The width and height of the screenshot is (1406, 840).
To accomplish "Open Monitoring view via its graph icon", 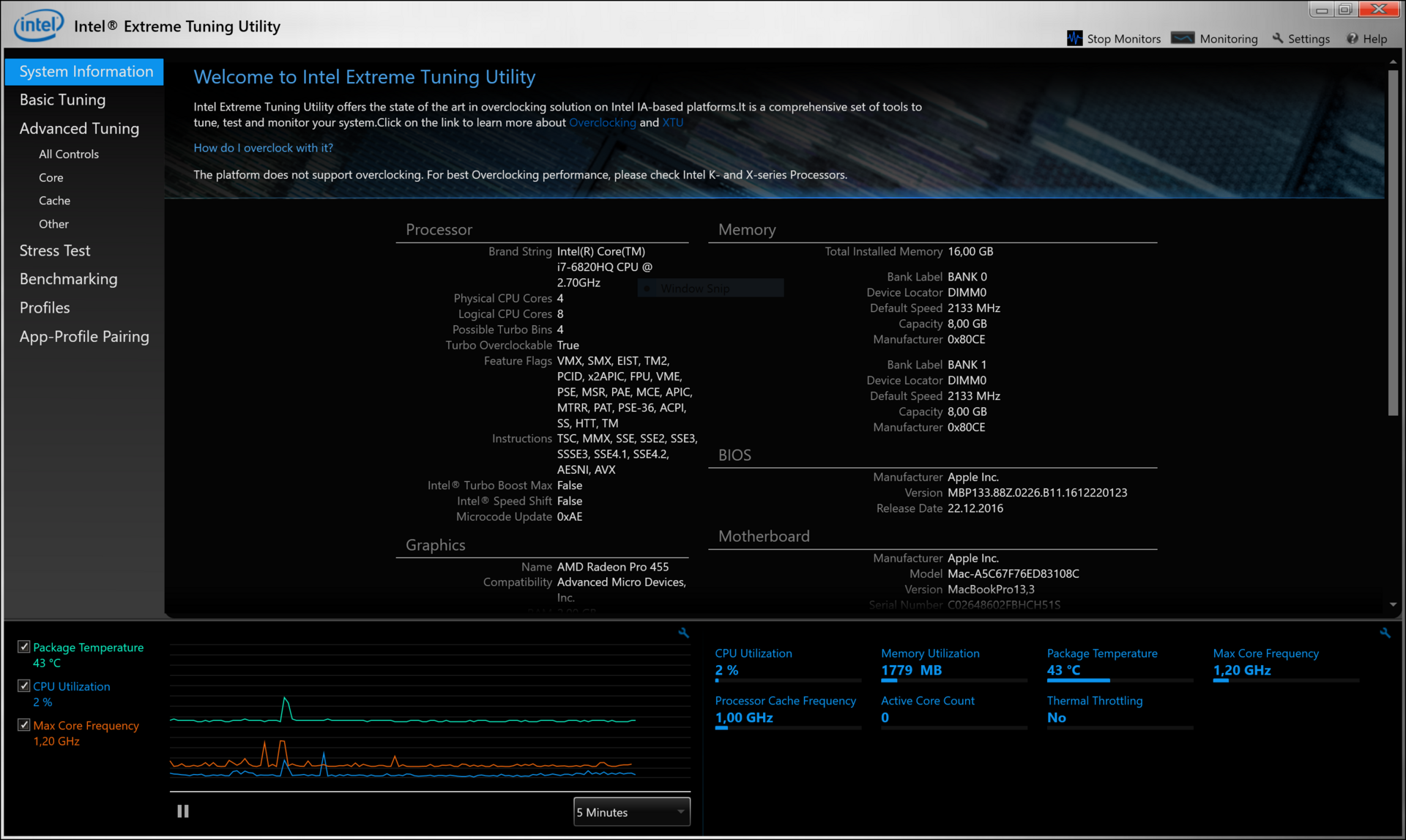I will click(1182, 38).
